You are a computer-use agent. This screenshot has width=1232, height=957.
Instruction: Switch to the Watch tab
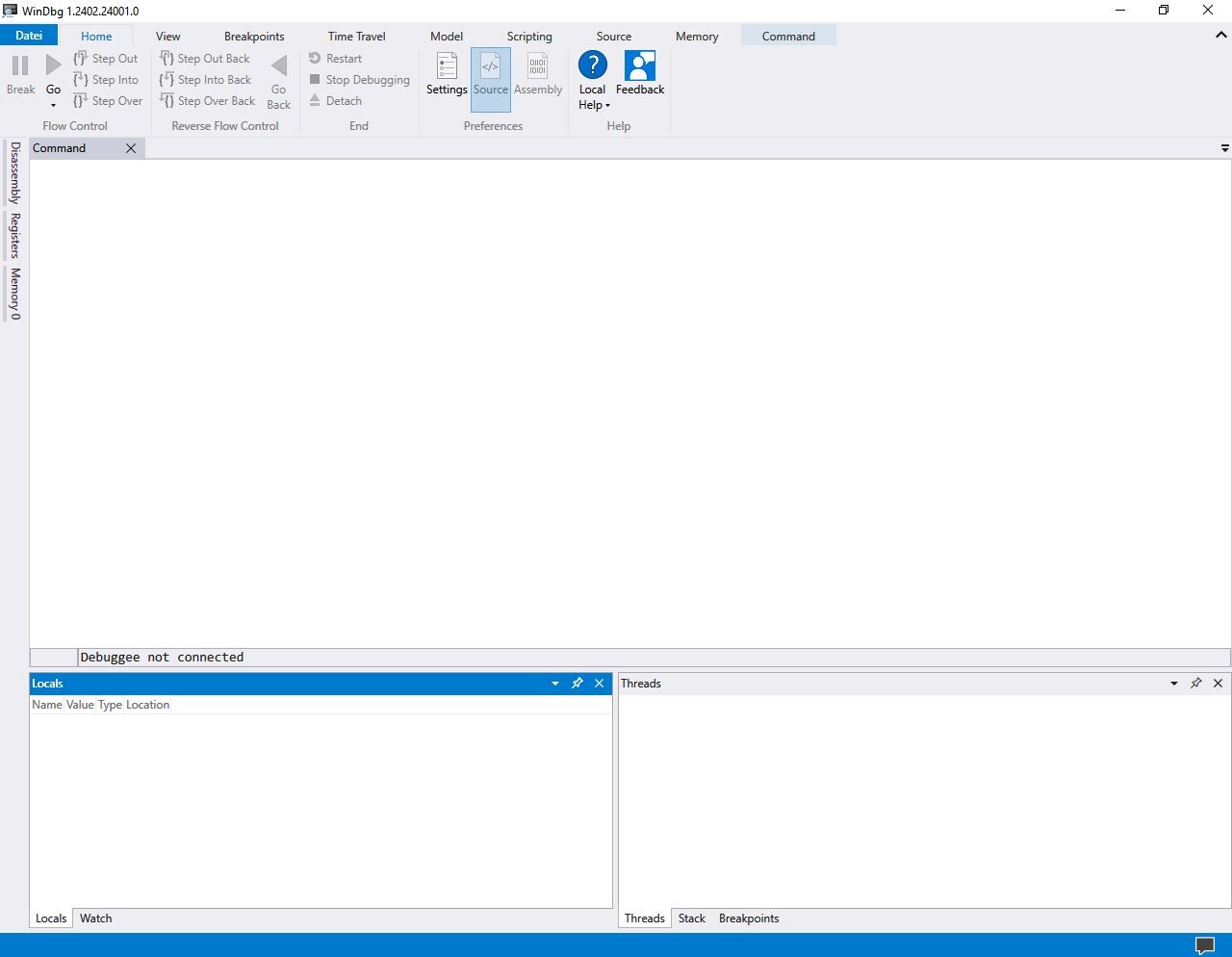[95, 918]
